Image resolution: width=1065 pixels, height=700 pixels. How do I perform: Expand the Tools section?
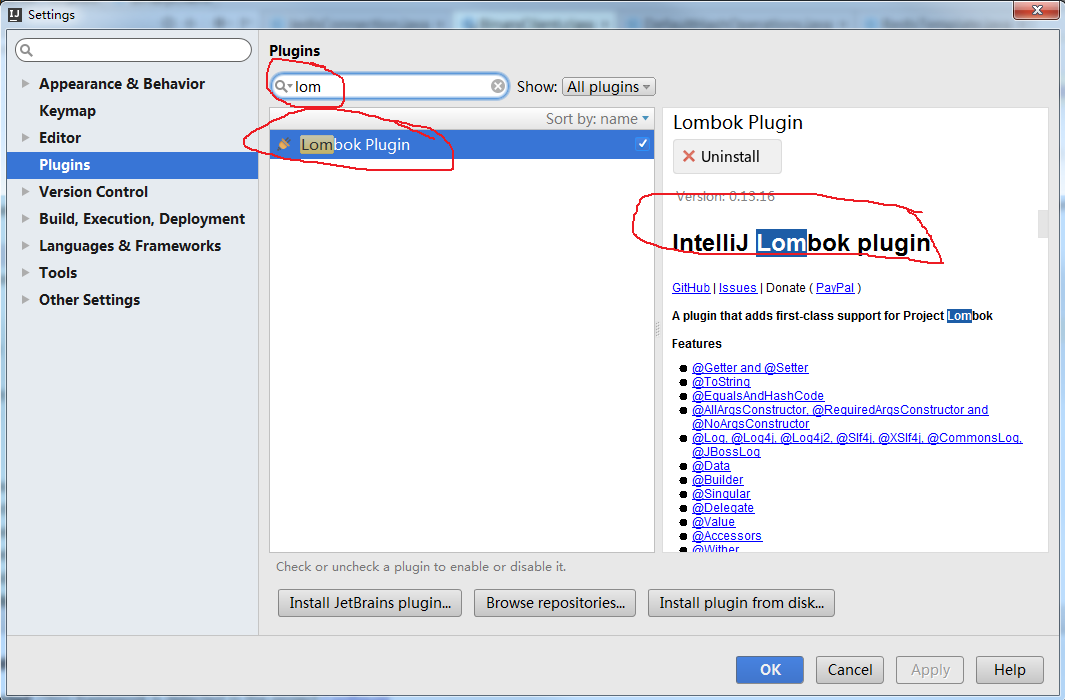[x=26, y=272]
